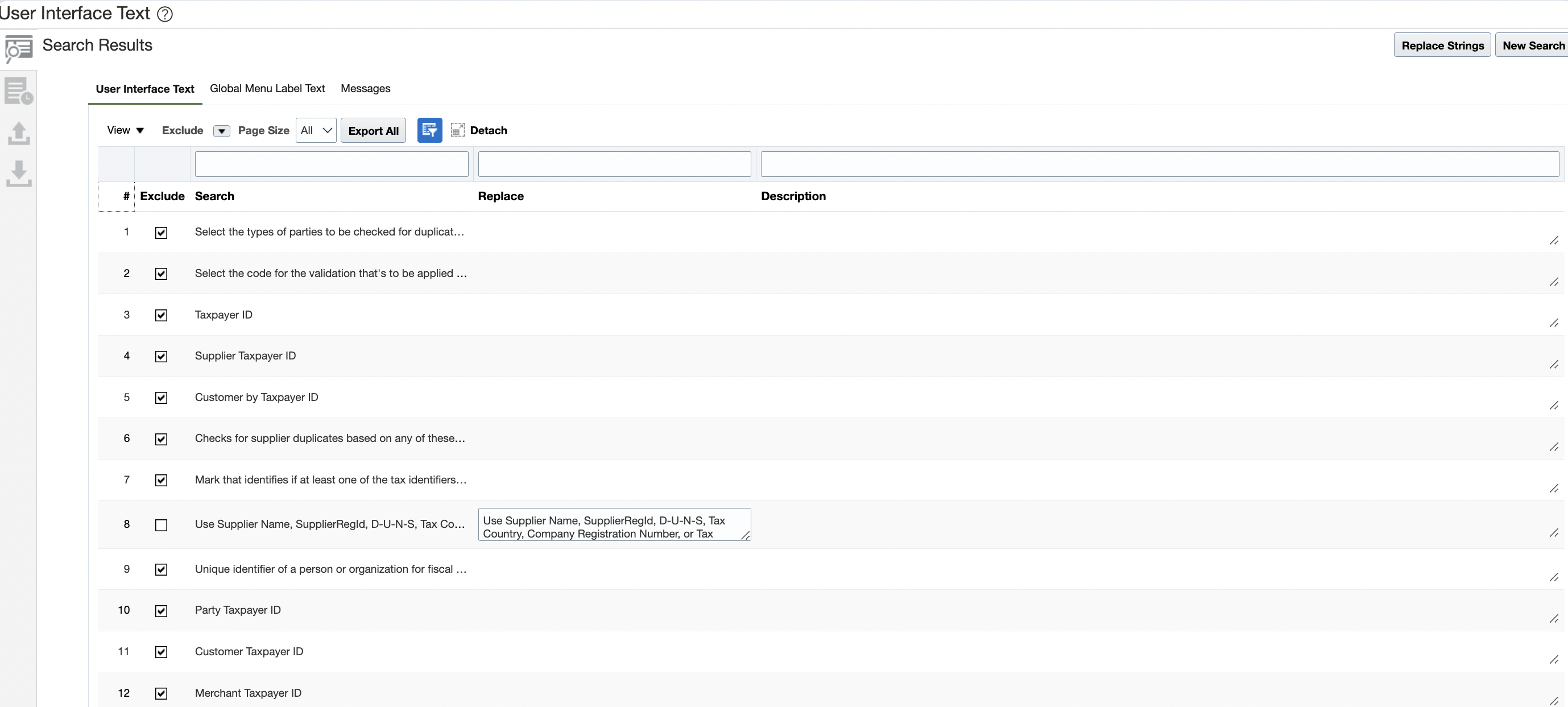Uncheck Exclude on the Customer Taxpayer ID row
This screenshot has height=707, width=1568.
click(x=162, y=652)
